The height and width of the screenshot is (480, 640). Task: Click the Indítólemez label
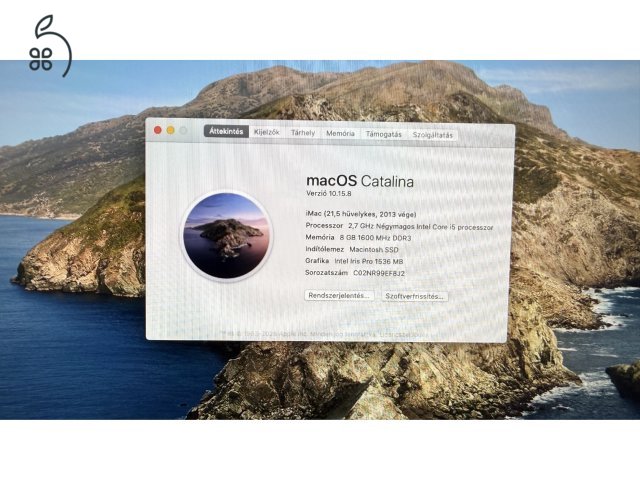[324, 249]
